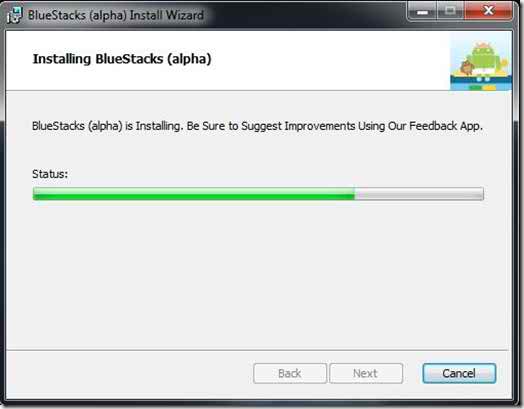Minimize the Install Wizard window
This screenshot has height=409, width=524.
[x=422, y=12]
